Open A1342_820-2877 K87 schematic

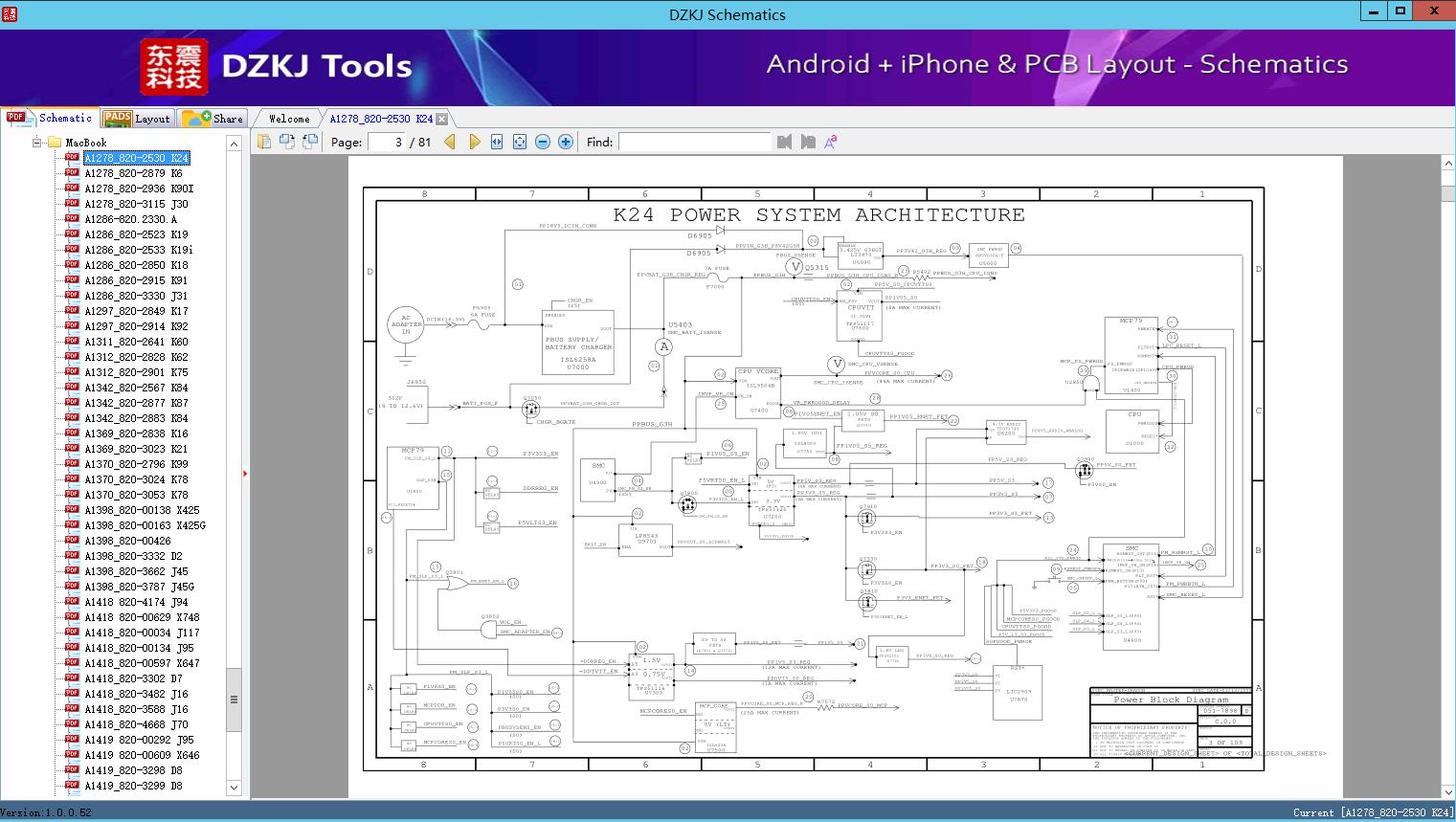tap(136, 403)
